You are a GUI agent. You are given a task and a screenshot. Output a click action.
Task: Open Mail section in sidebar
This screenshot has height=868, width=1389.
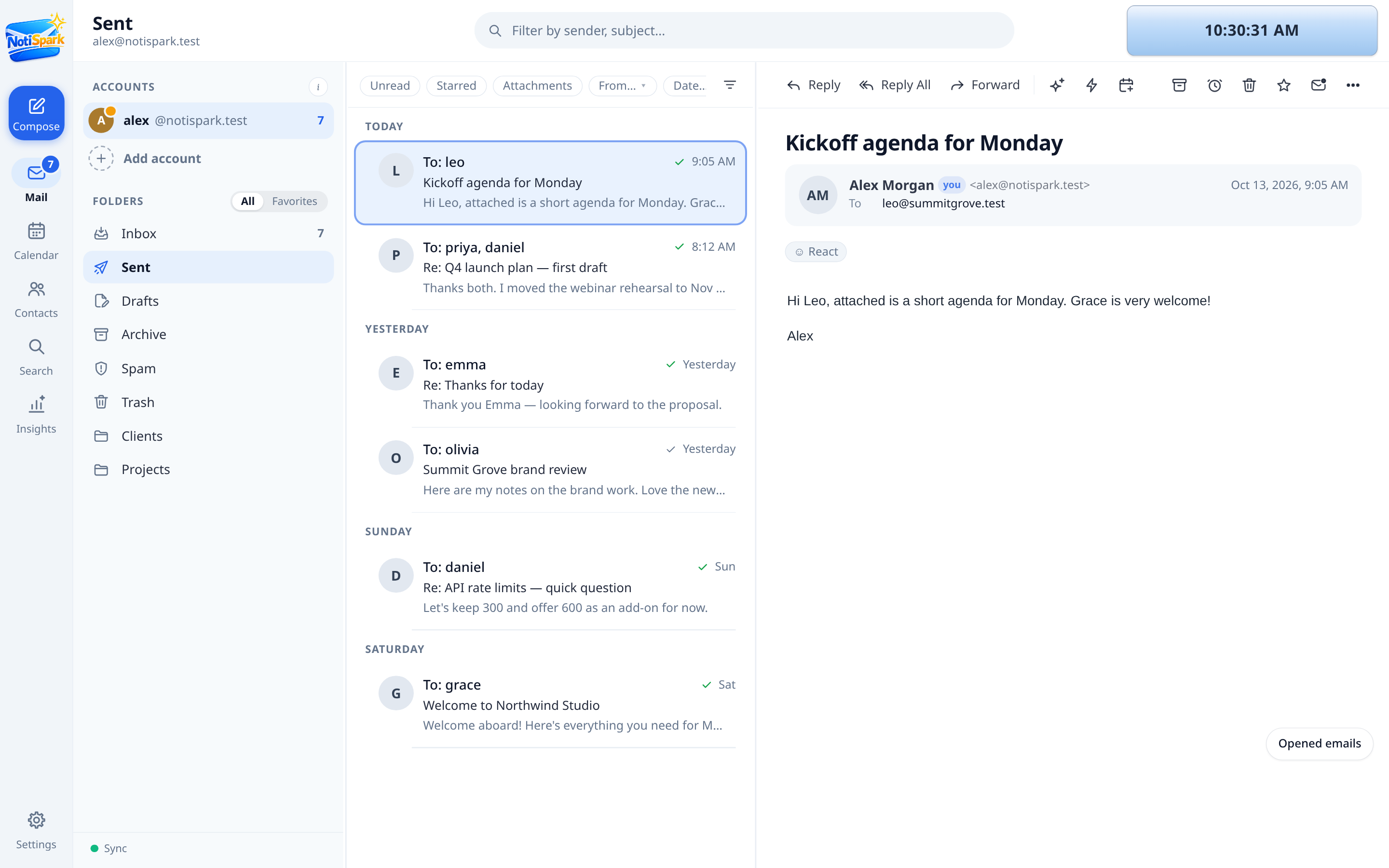pyautogui.click(x=36, y=180)
